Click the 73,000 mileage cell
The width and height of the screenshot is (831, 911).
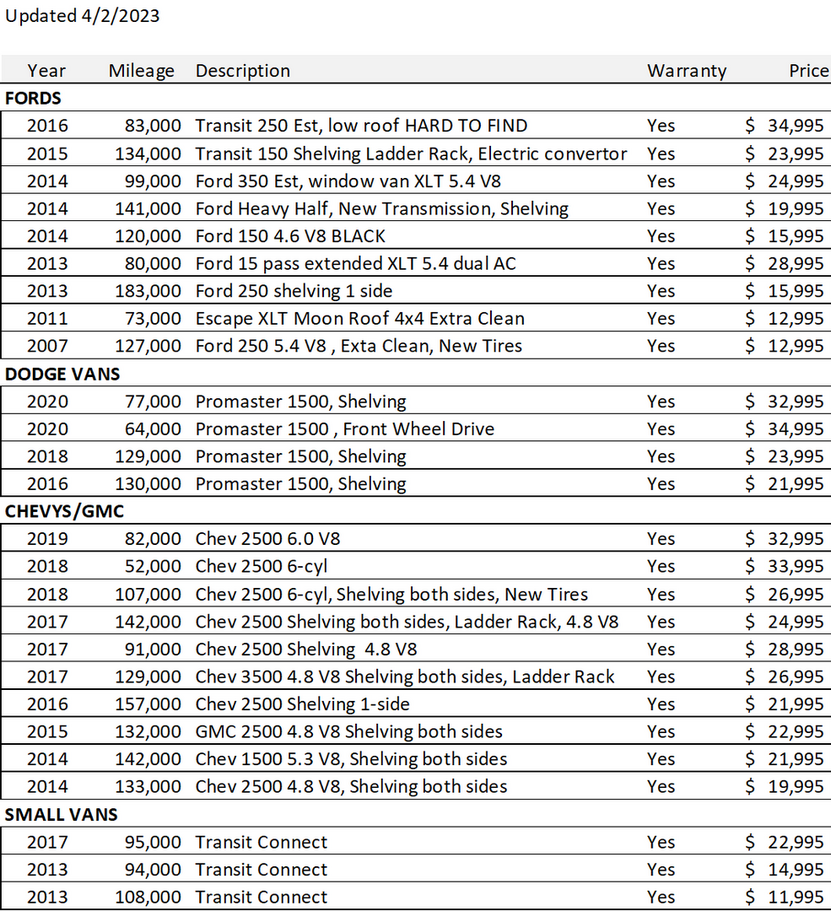pyautogui.click(x=153, y=318)
